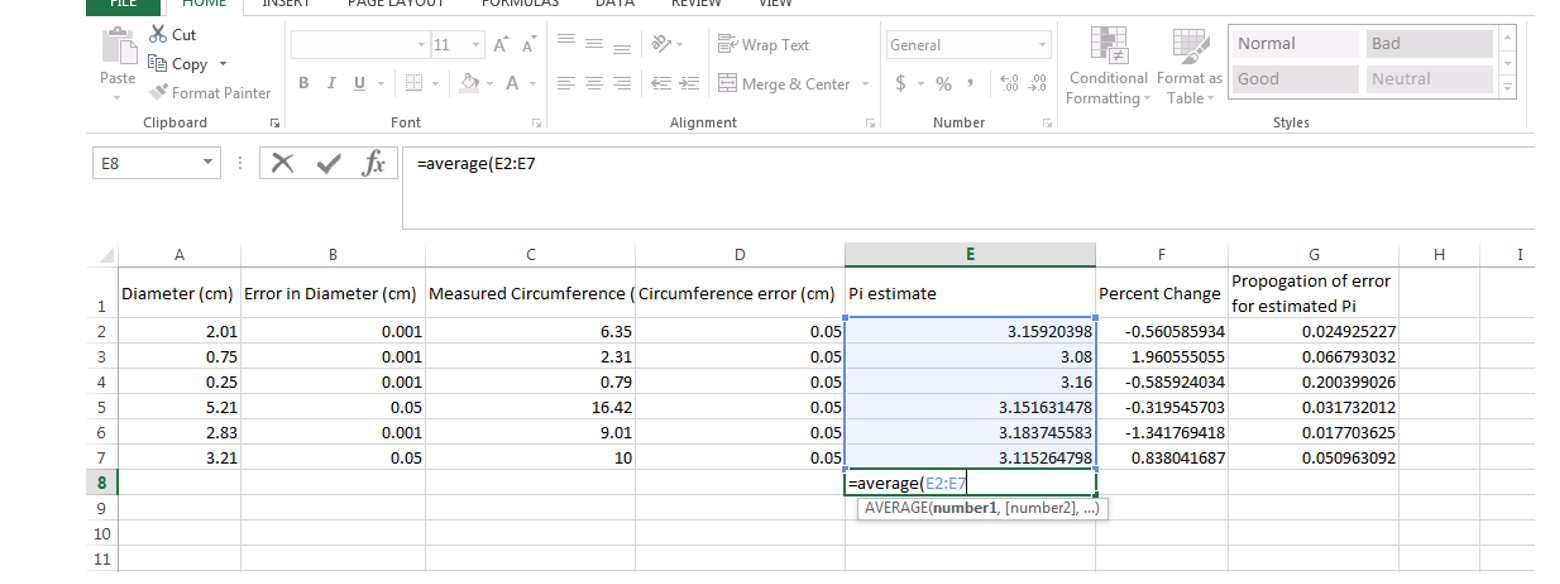This screenshot has height=584, width=1560.
Task: Toggle underline formatting
Action: coord(357,84)
